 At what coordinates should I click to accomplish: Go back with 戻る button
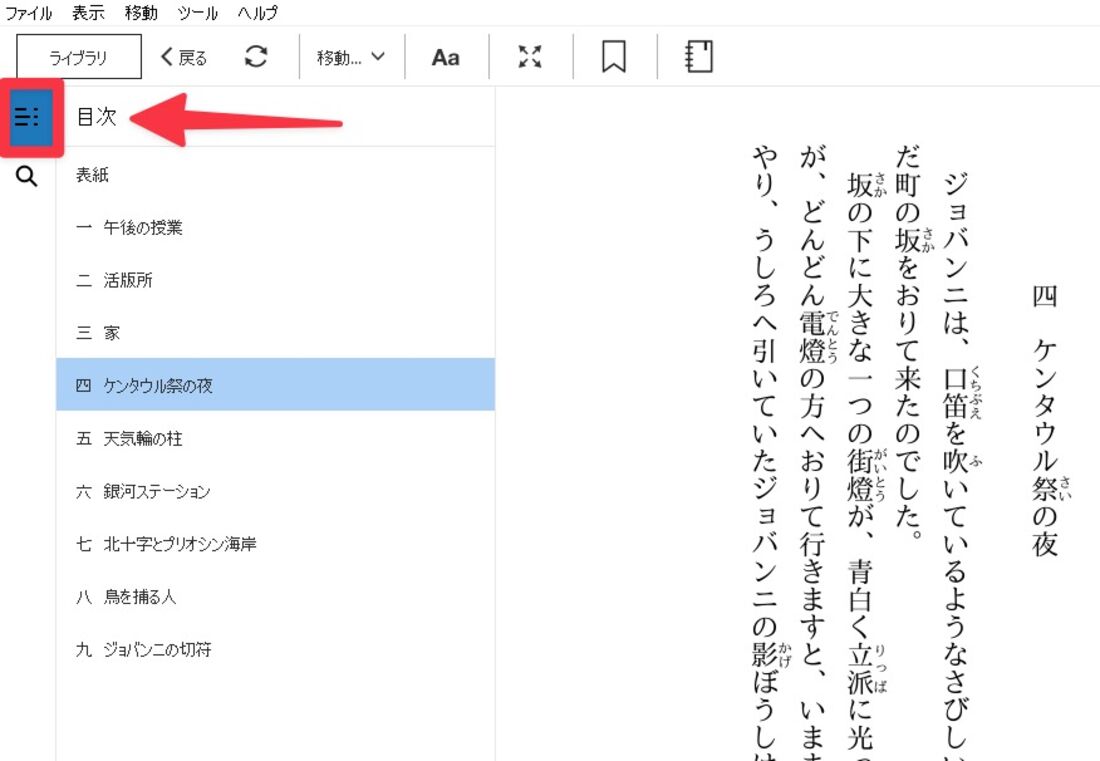[184, 58]
